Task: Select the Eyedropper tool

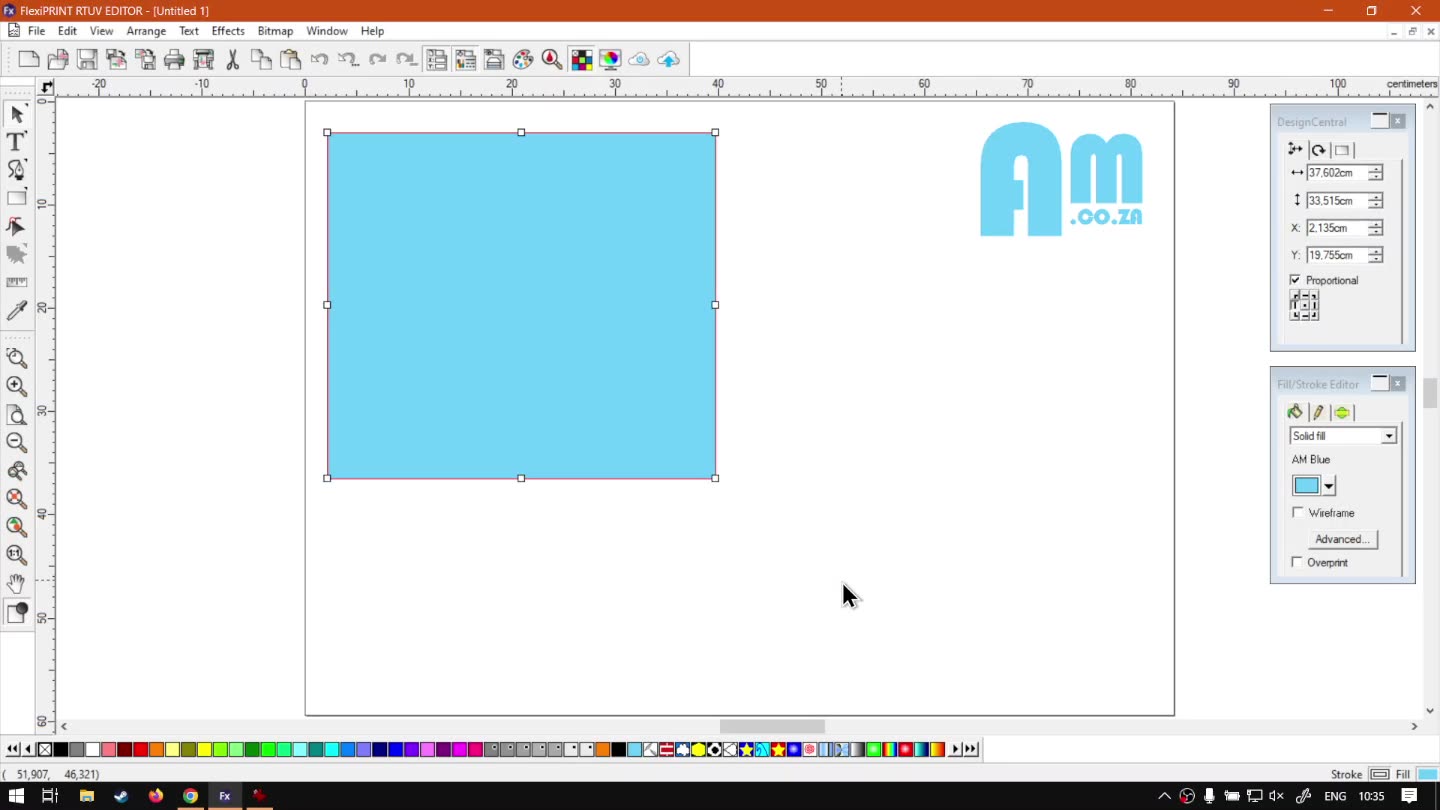Action: click(x=16, y=311)
